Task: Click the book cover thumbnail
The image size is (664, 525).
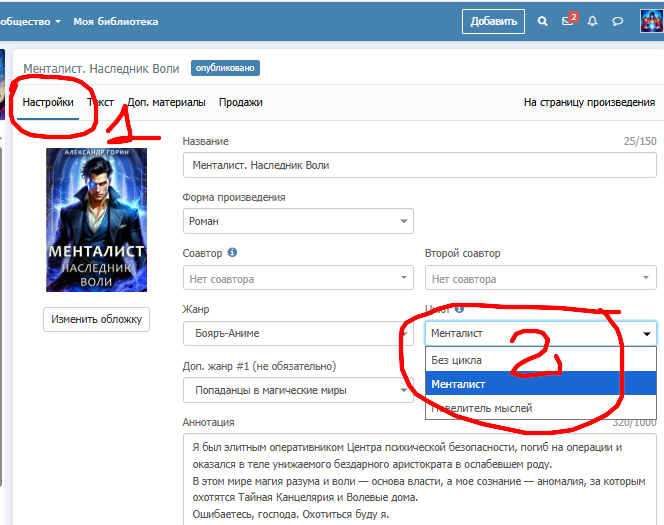Action: [96, 220]
